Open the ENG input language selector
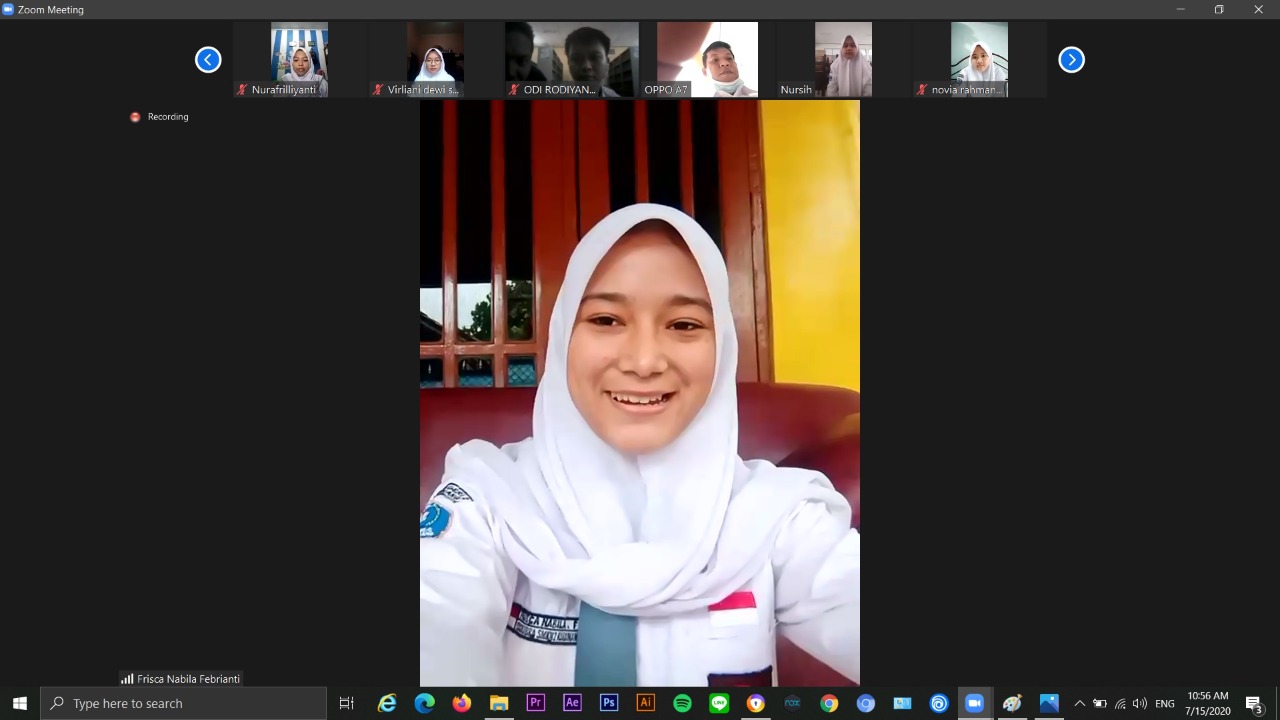 pos(1164,704)
